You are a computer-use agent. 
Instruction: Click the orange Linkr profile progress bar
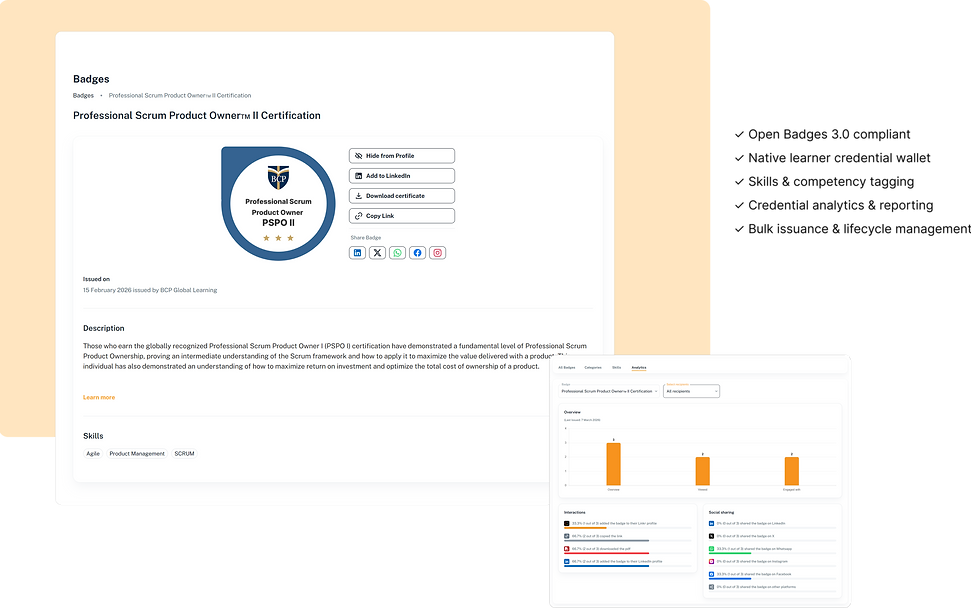(585, 528)
